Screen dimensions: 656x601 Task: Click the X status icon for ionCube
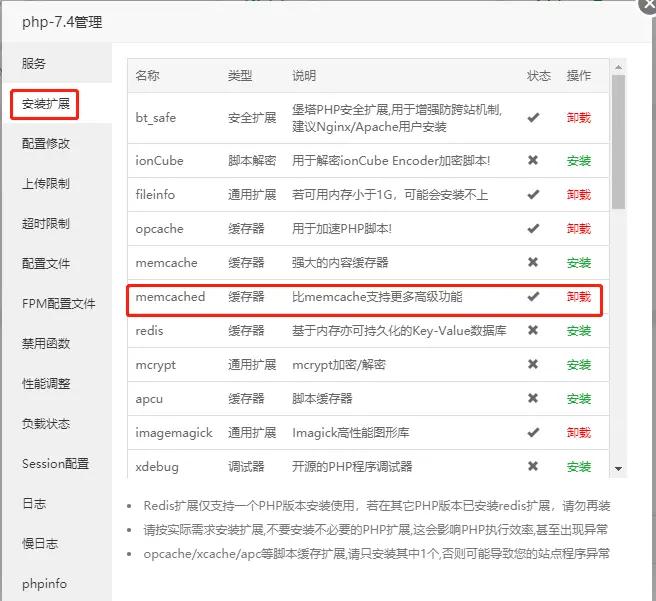[x=533, y=160]
